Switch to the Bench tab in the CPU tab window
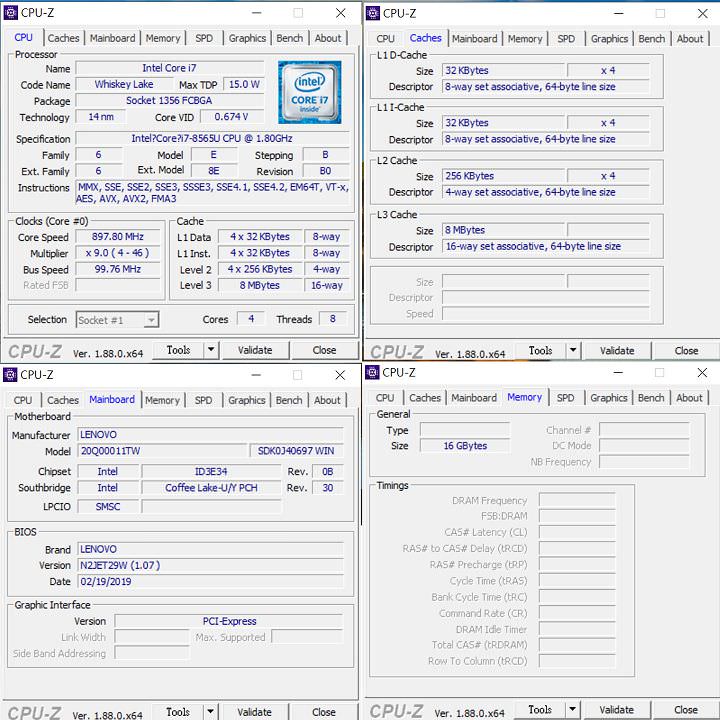720x720 pixels. (x=289, y=38)
